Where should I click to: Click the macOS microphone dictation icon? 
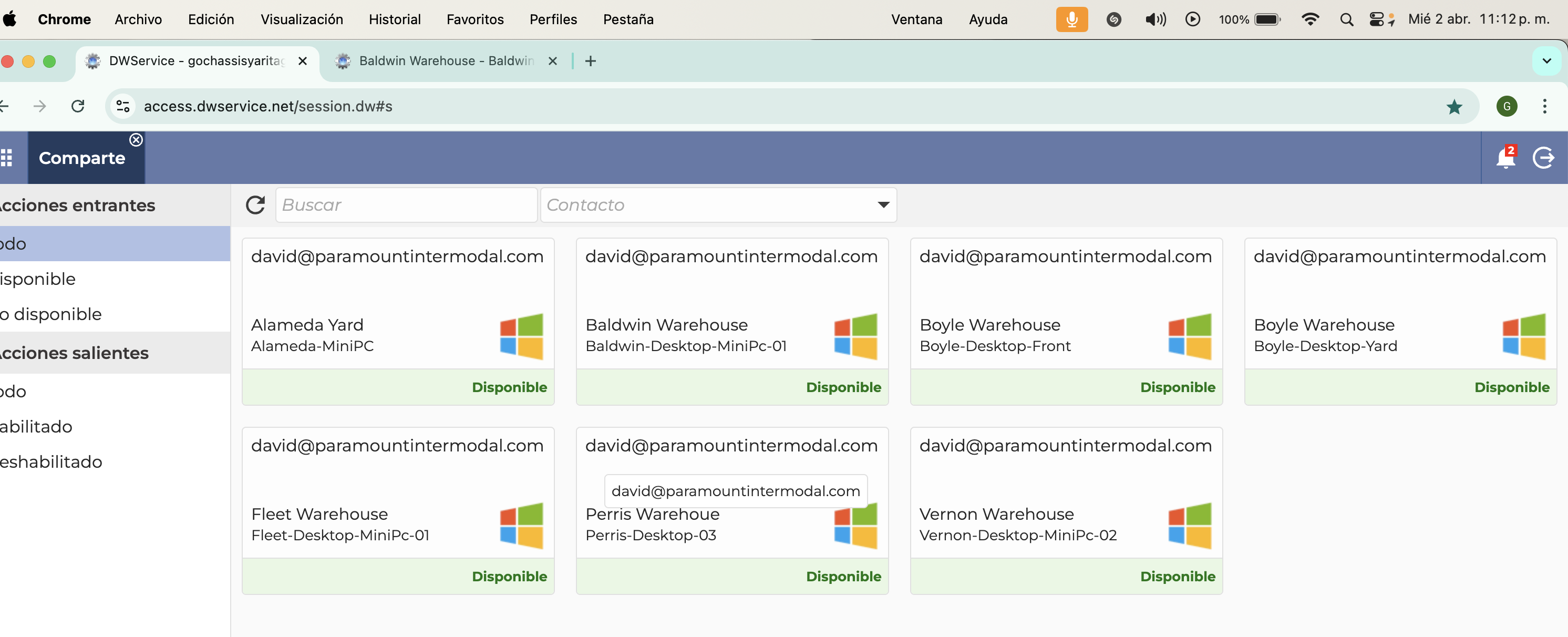[x=1072, y=19]
